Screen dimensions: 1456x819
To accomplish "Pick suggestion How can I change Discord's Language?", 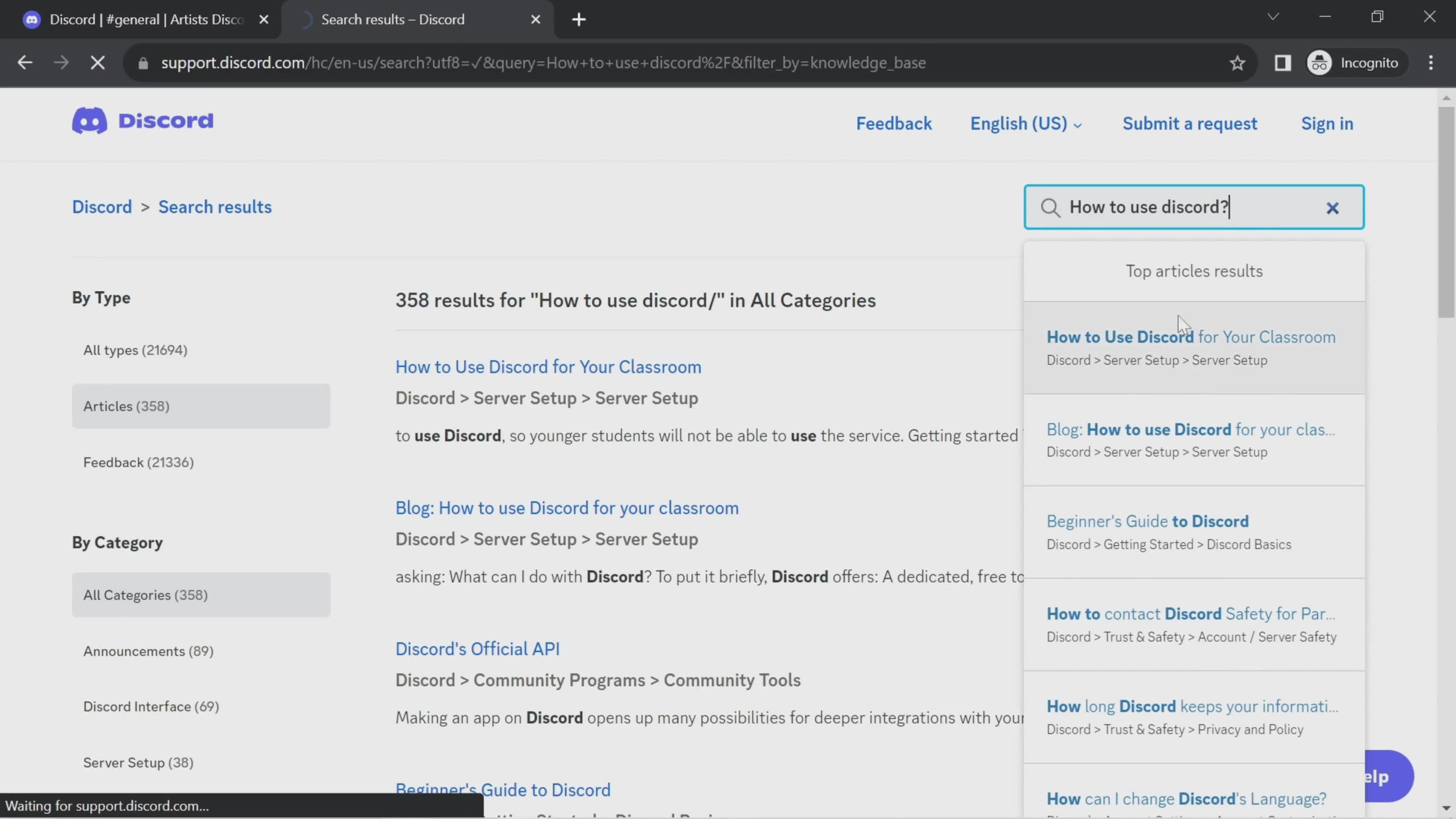I will tap(1194, 791).
